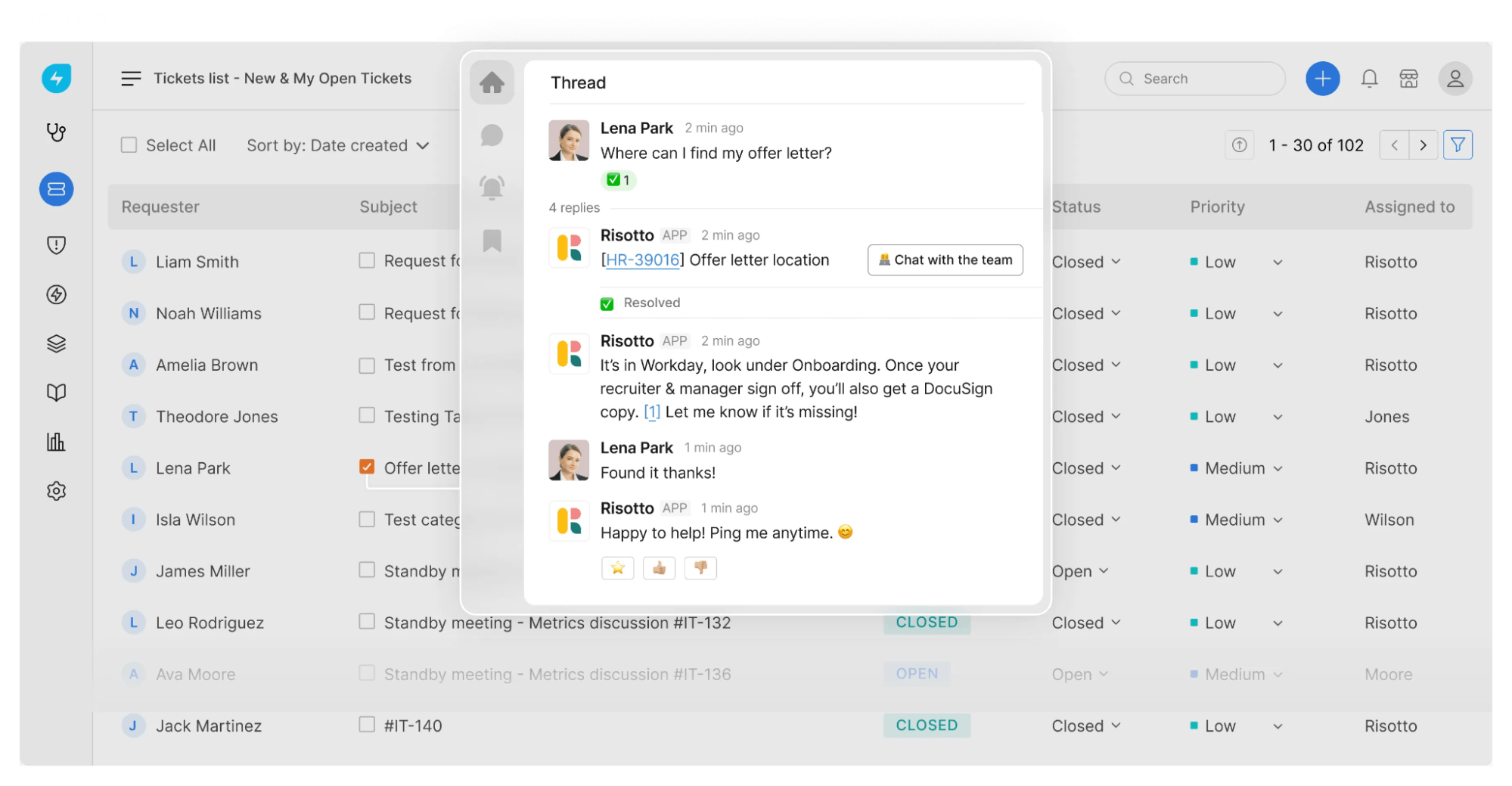Image resolution: width=1512 pixels, height=786 pixels.
Task: Select the tickets sidebar icon
Action: 56,188
